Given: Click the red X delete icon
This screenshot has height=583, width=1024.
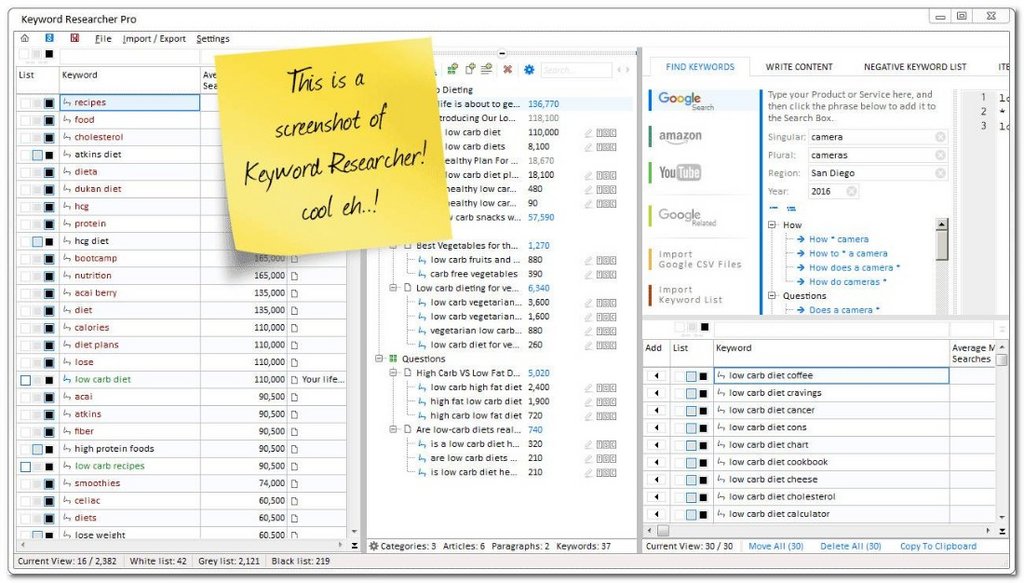Looking at the screenshot, I should pos(507,69).
